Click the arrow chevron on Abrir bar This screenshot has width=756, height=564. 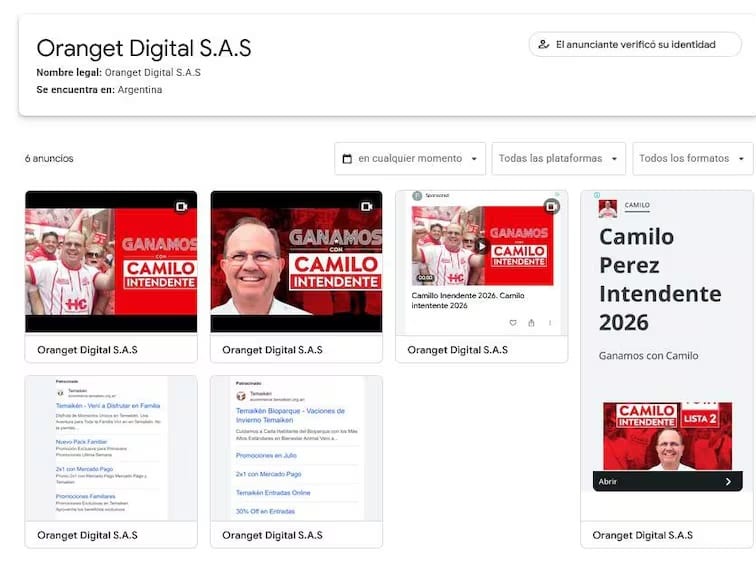click(728, 482)
